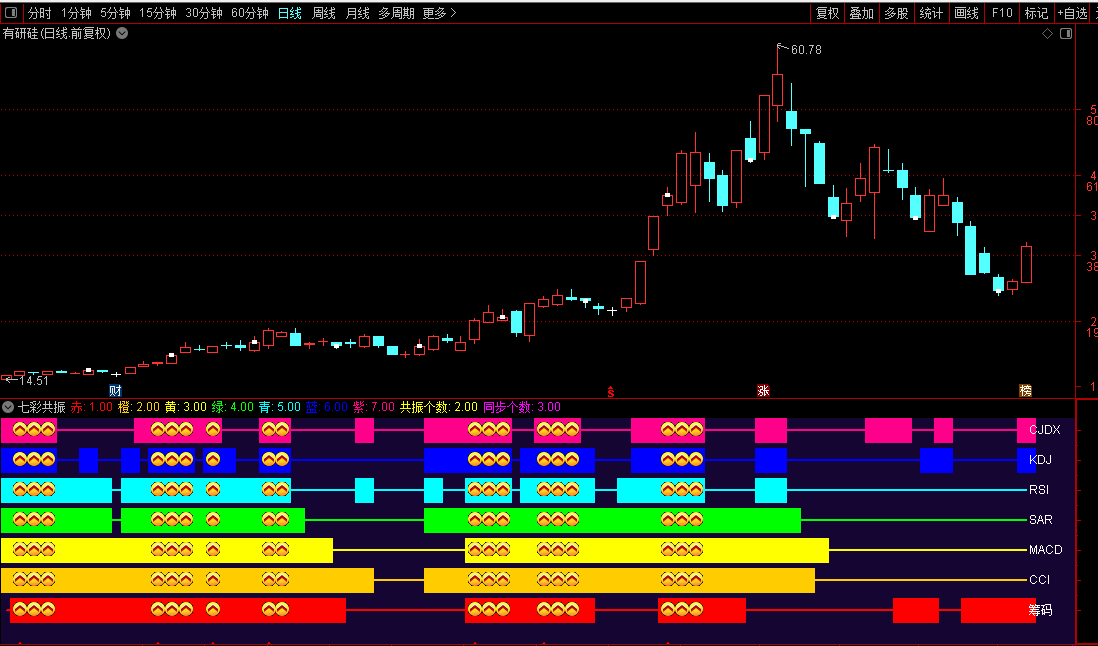Expand the 更多 periods menu
This screenshot has height=646, width=1098.
[x=439, y=13]
